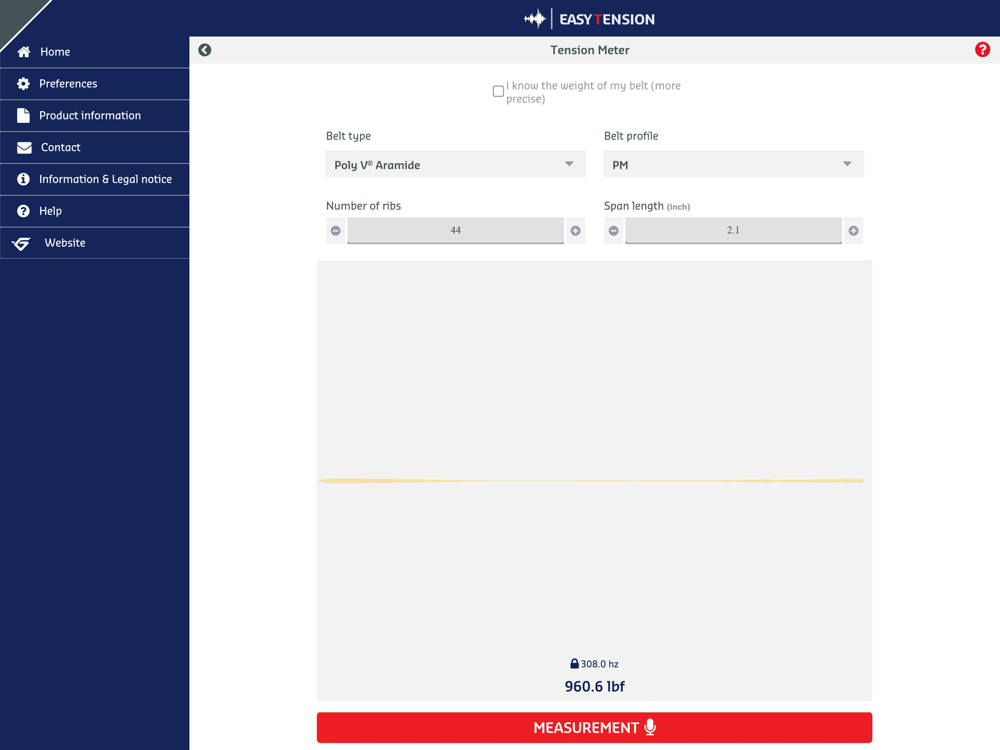Click the Belt profile label
The height and width of the screenshot is (750, 1000).
click(631, 136)
